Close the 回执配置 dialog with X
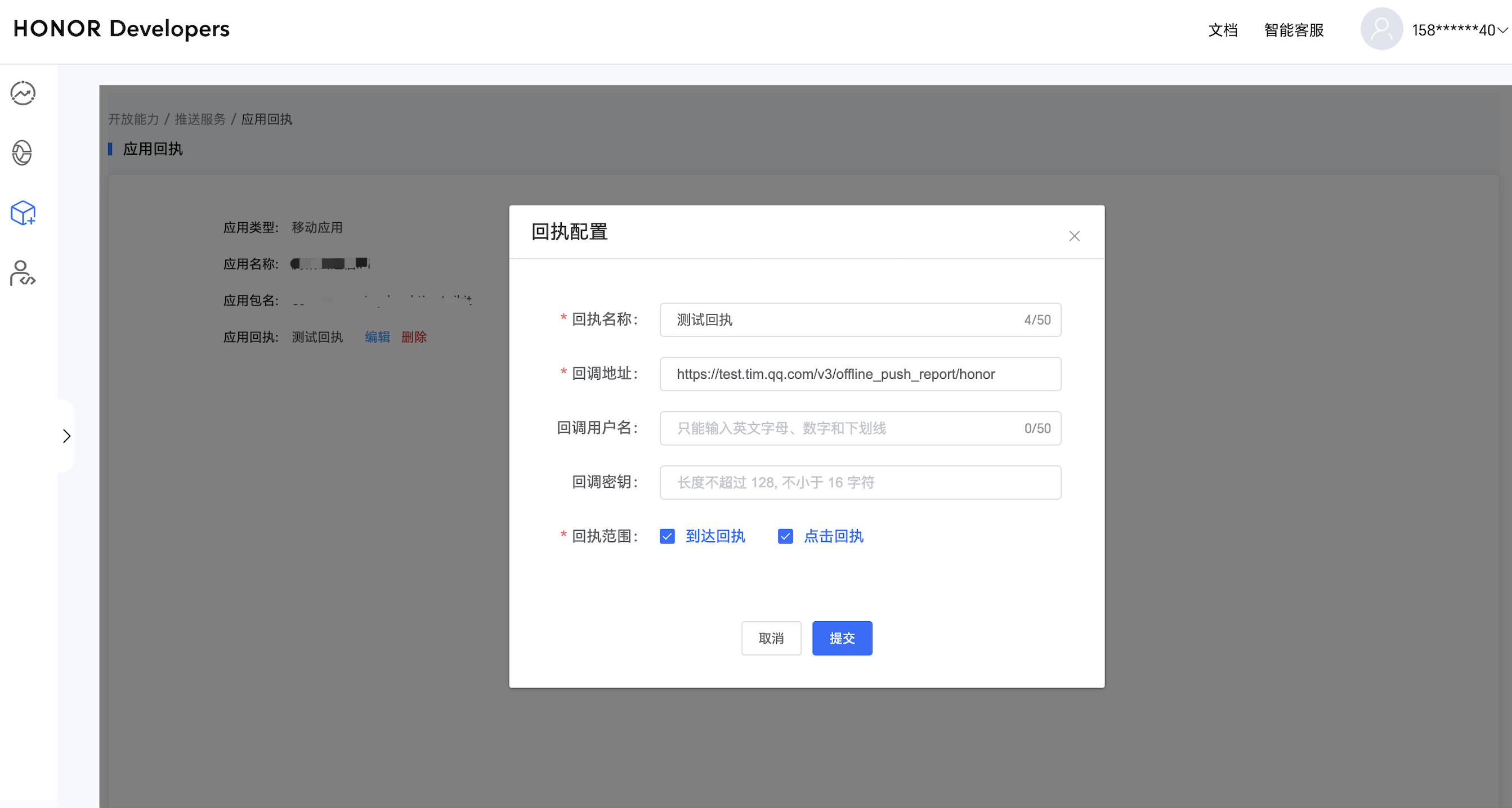 (x=1074, y=236)
